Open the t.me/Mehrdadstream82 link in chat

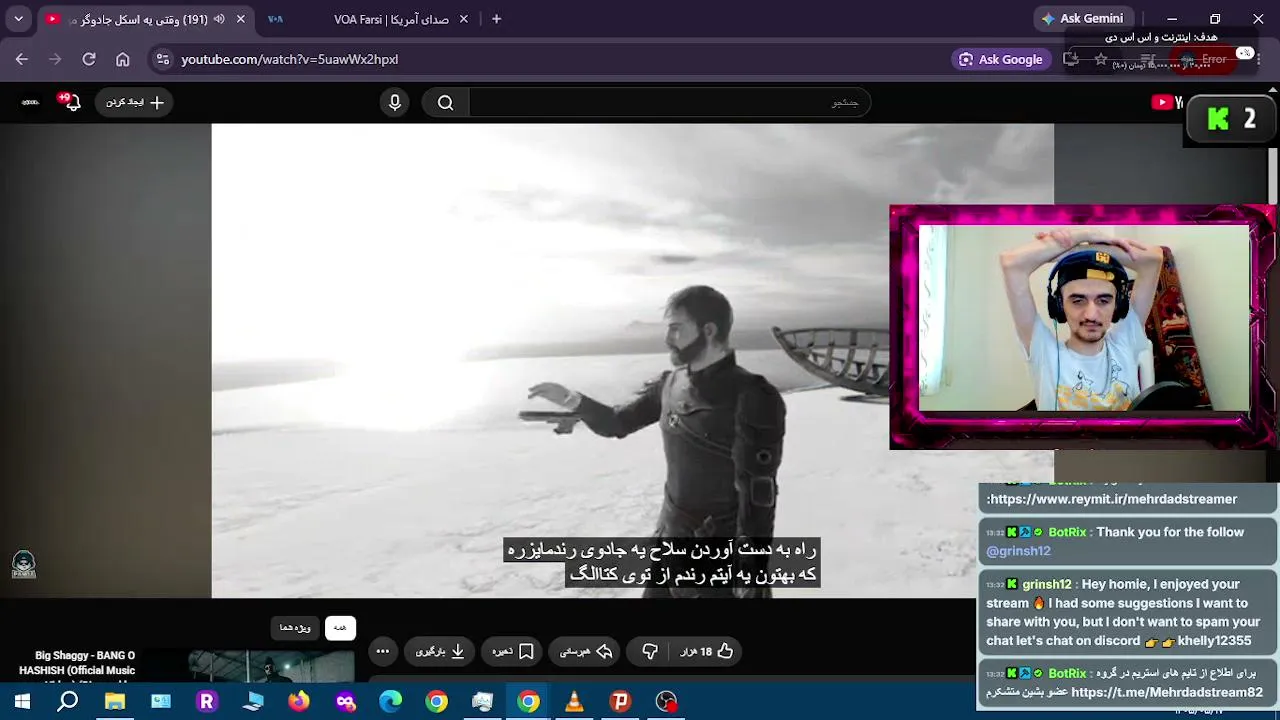tap(1167, 692)
